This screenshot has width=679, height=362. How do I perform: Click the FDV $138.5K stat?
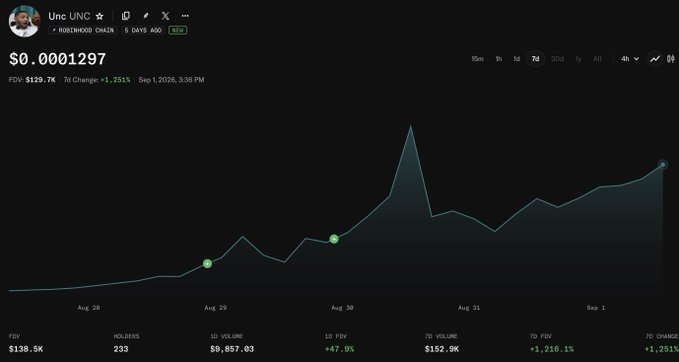pos(26,343)
